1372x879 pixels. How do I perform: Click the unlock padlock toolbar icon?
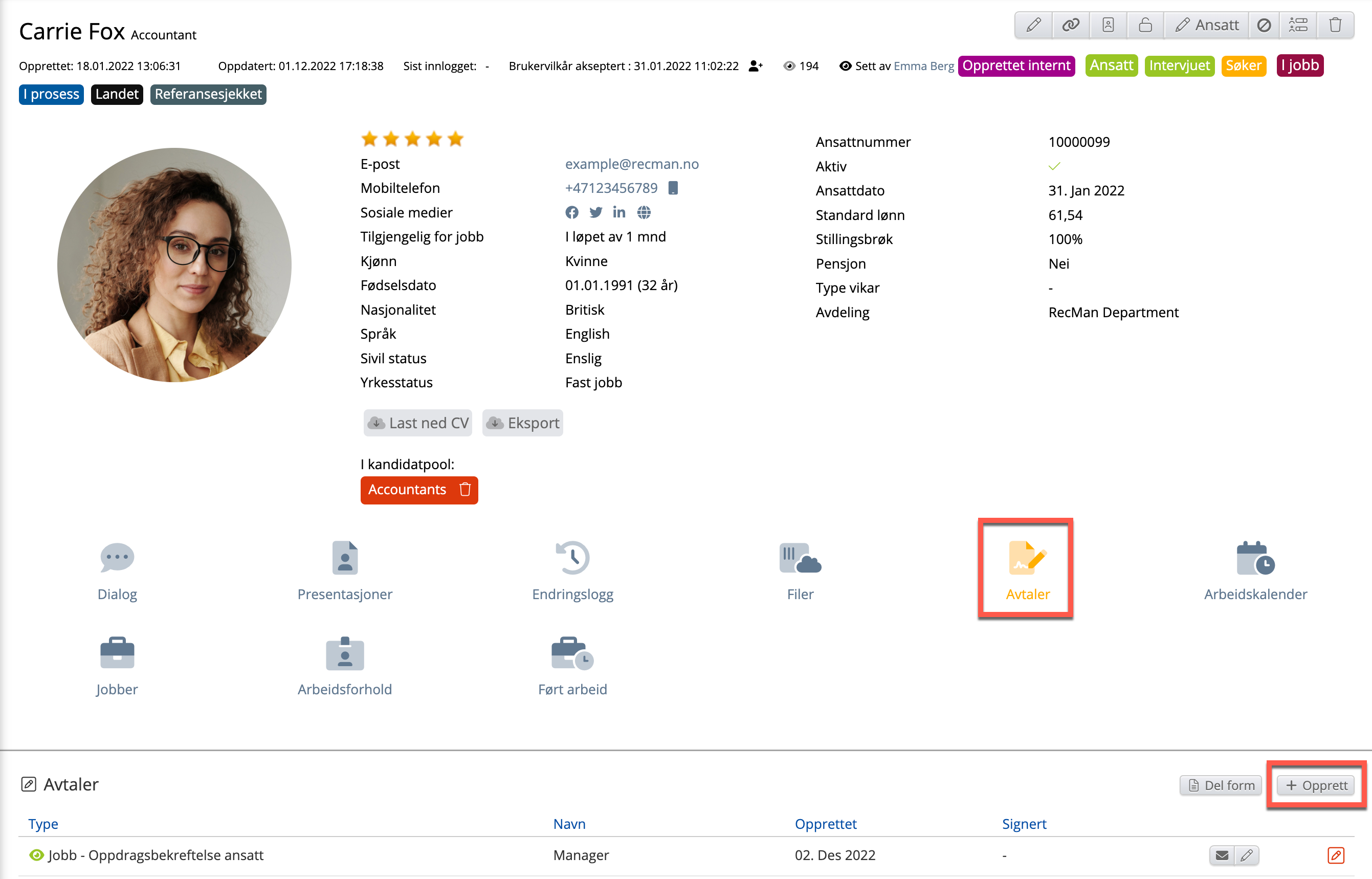coord(1145,25)
